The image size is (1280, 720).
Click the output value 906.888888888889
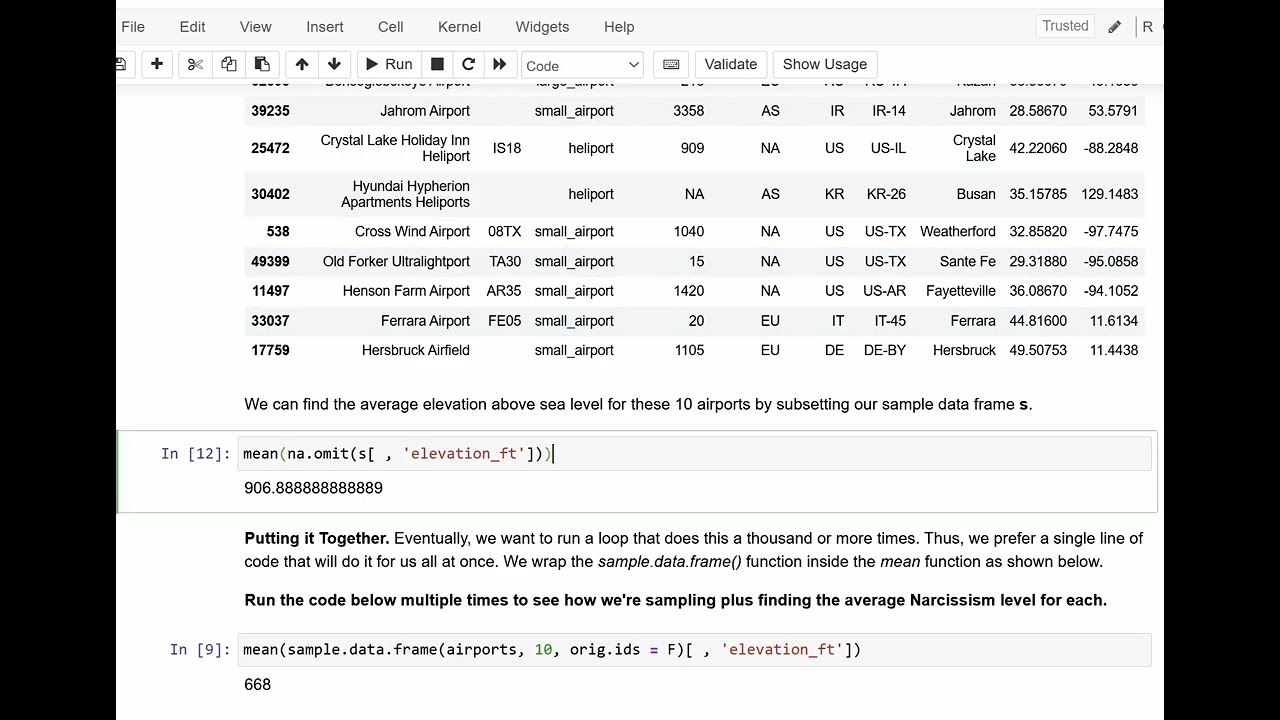pos(313,488)
